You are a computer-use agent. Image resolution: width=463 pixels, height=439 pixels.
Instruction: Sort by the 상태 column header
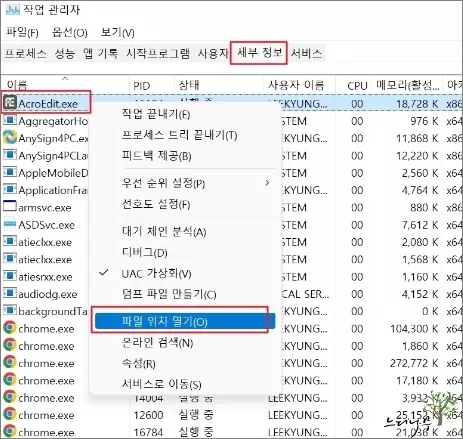click(x=219, y=84)
